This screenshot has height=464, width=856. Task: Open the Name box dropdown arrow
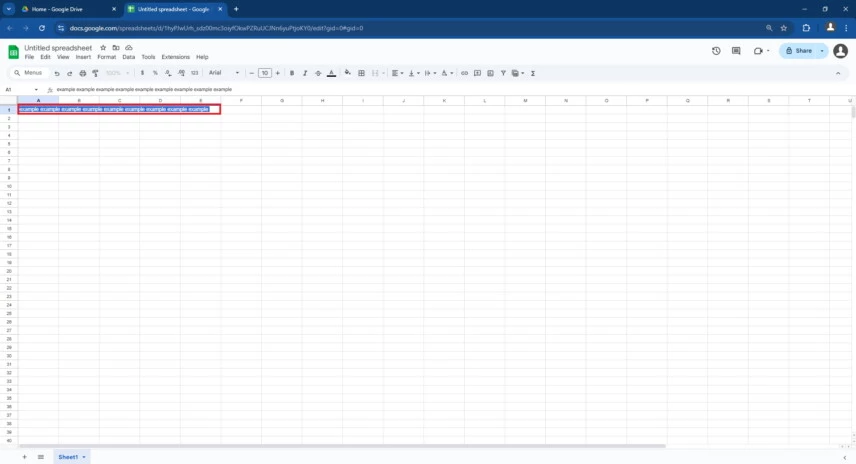(36, 90)
